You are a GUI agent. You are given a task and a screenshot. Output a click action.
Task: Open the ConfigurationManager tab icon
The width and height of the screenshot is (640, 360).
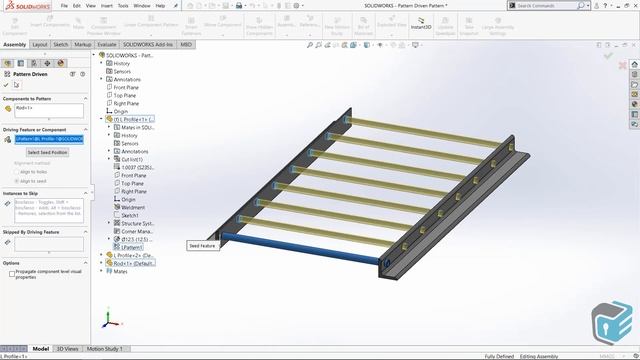pos(34,63)
